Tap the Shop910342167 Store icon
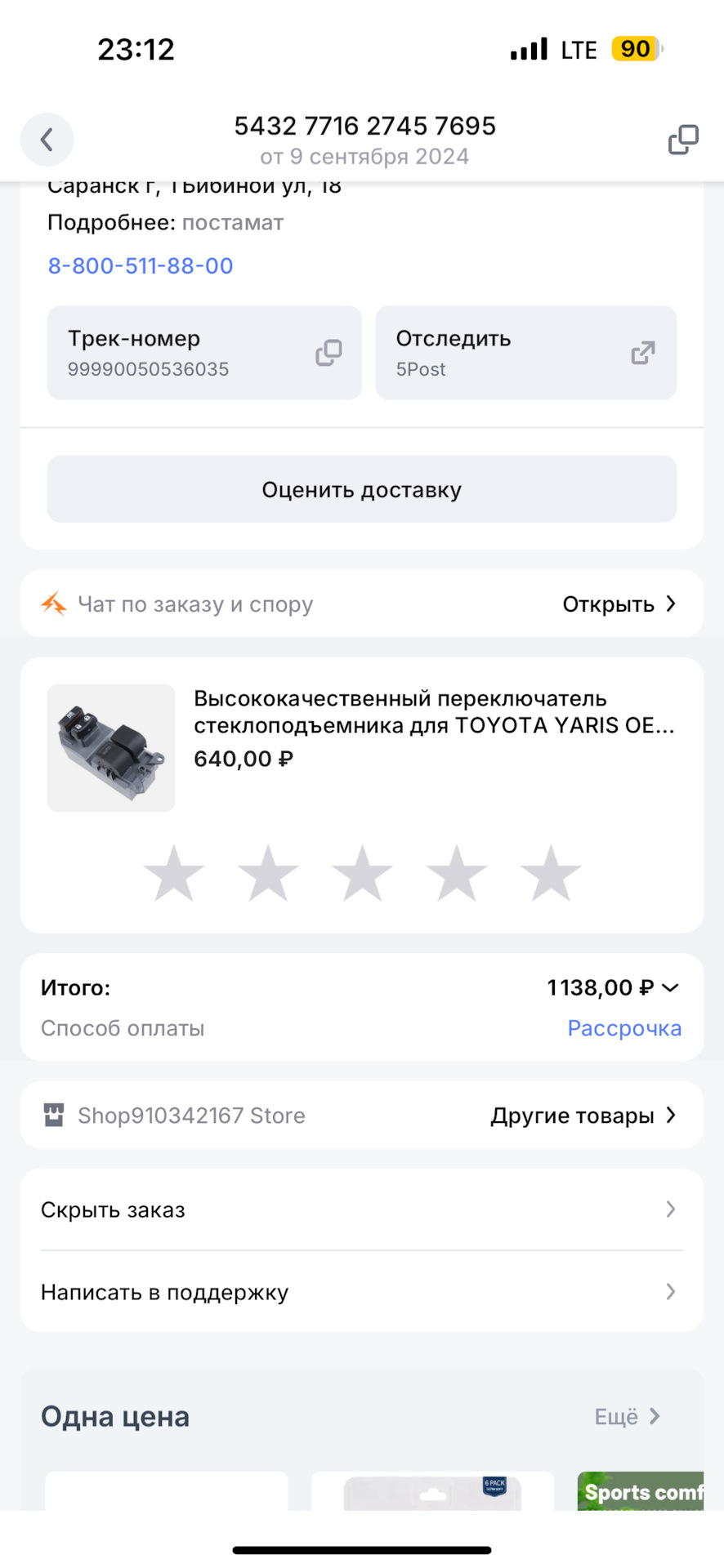Screen dimensions: 724x1568 (54, 1116)
